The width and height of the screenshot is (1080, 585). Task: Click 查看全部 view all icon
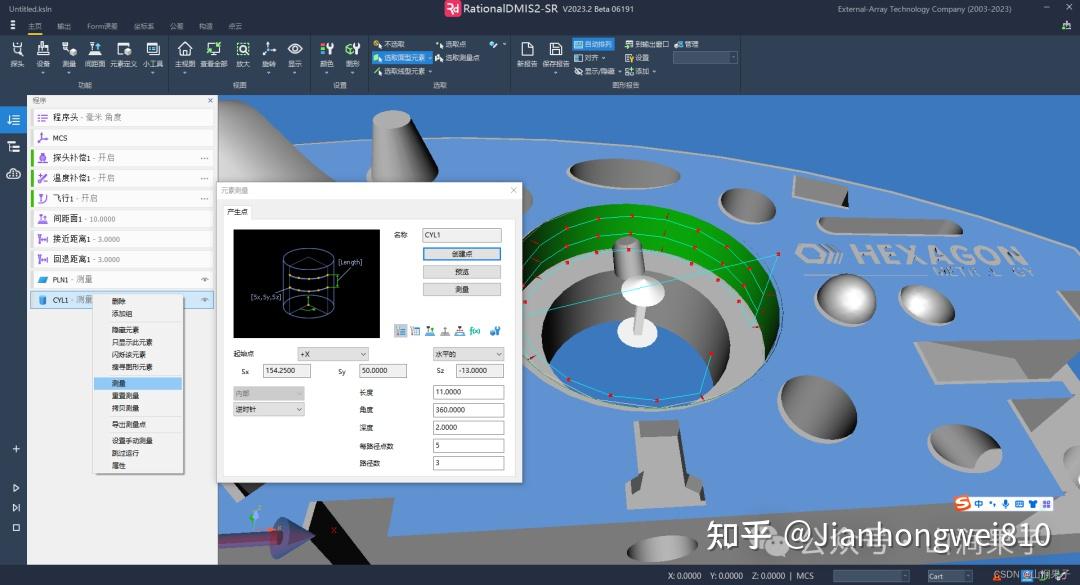pos(214,54)
